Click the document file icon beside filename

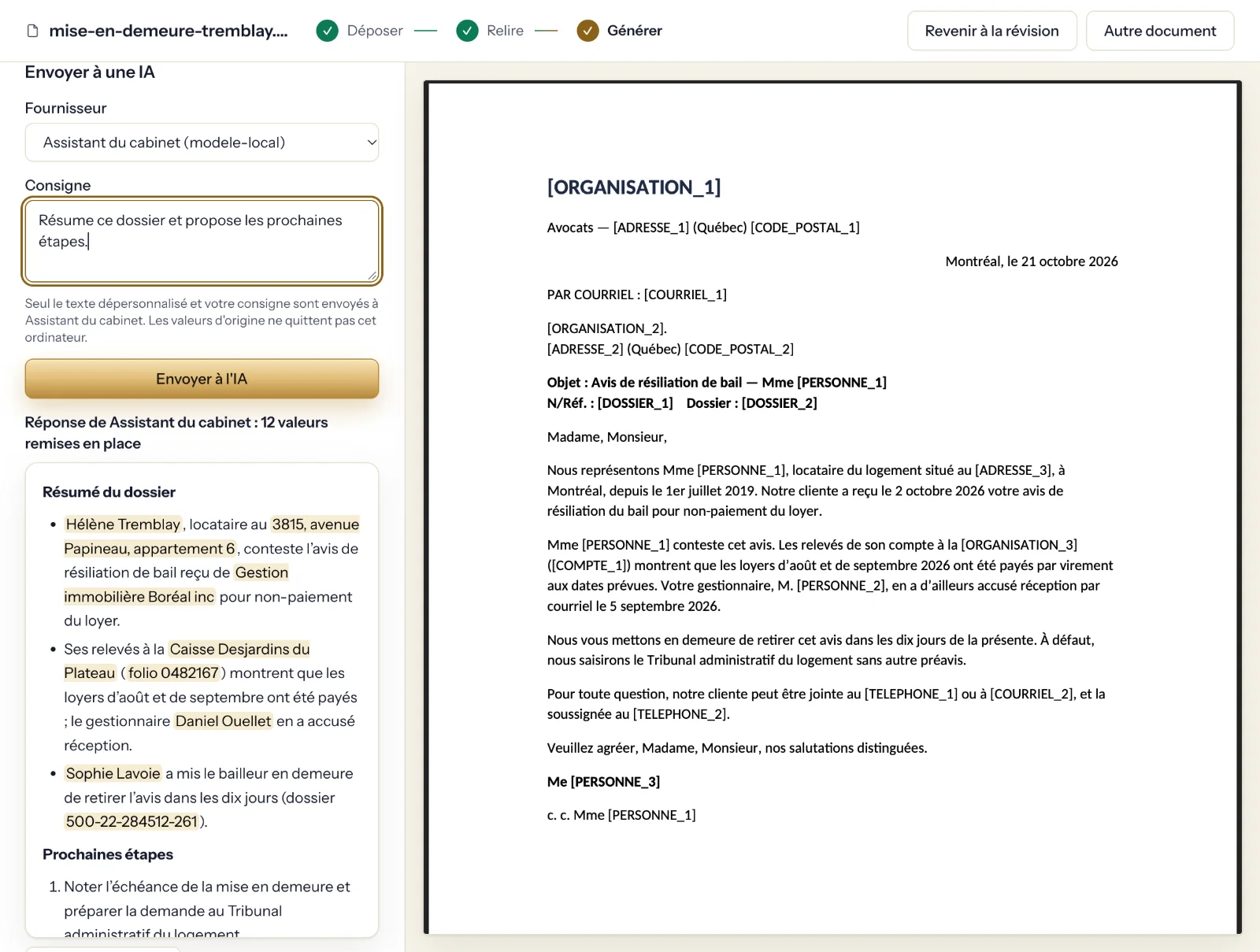[32, 31]
